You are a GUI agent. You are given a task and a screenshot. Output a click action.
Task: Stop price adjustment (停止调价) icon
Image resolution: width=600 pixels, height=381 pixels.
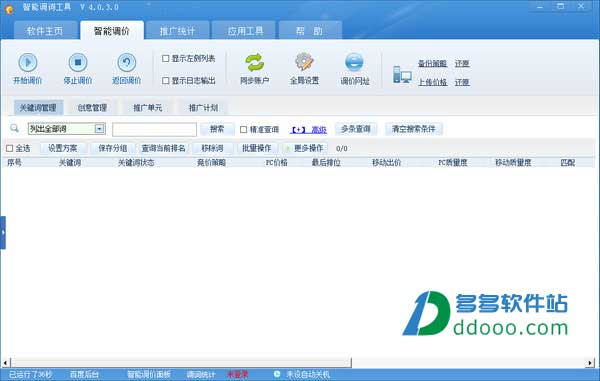(78, 62)
